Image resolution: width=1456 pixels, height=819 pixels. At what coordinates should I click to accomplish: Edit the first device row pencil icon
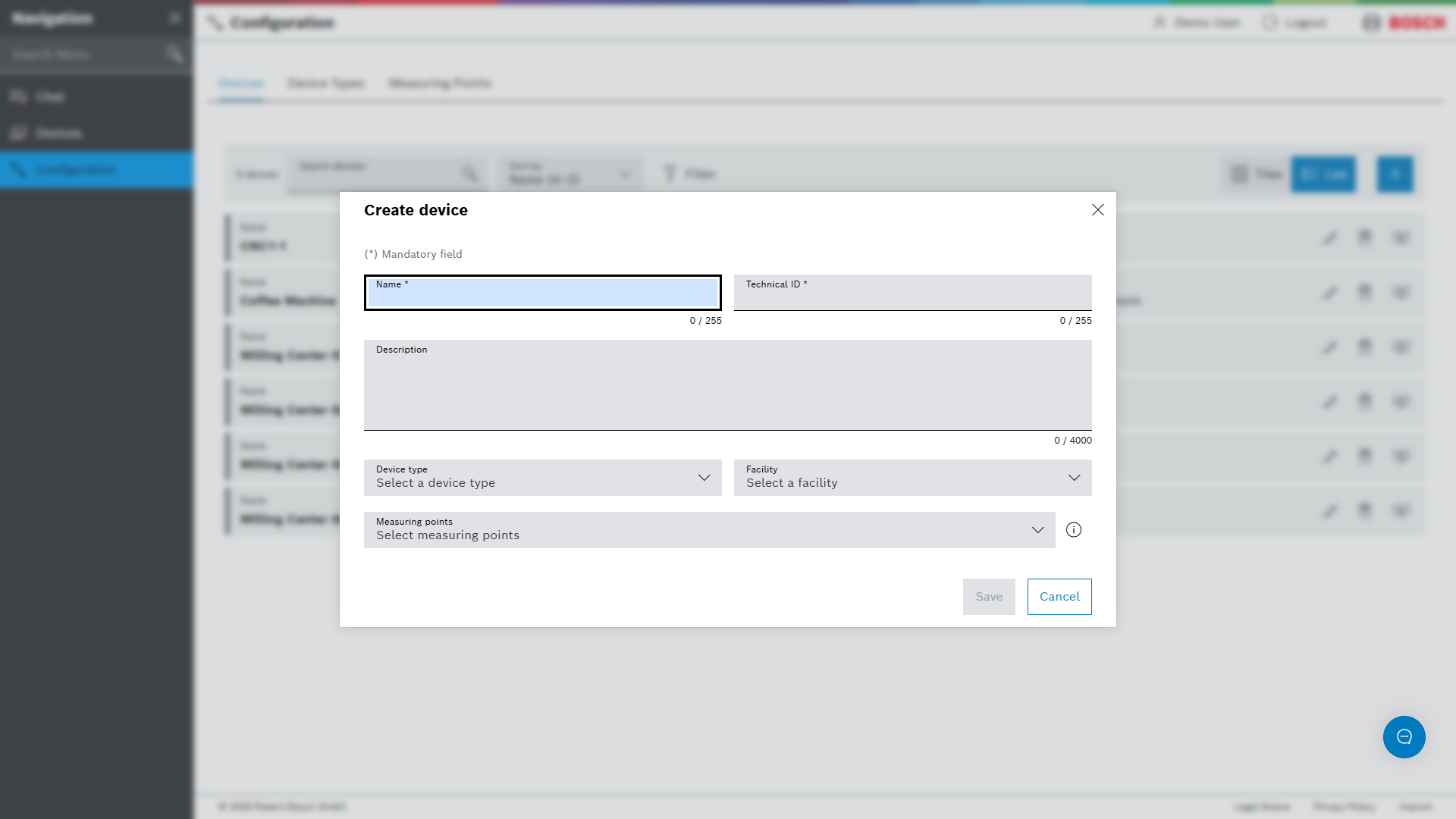tap(1329, 238)
